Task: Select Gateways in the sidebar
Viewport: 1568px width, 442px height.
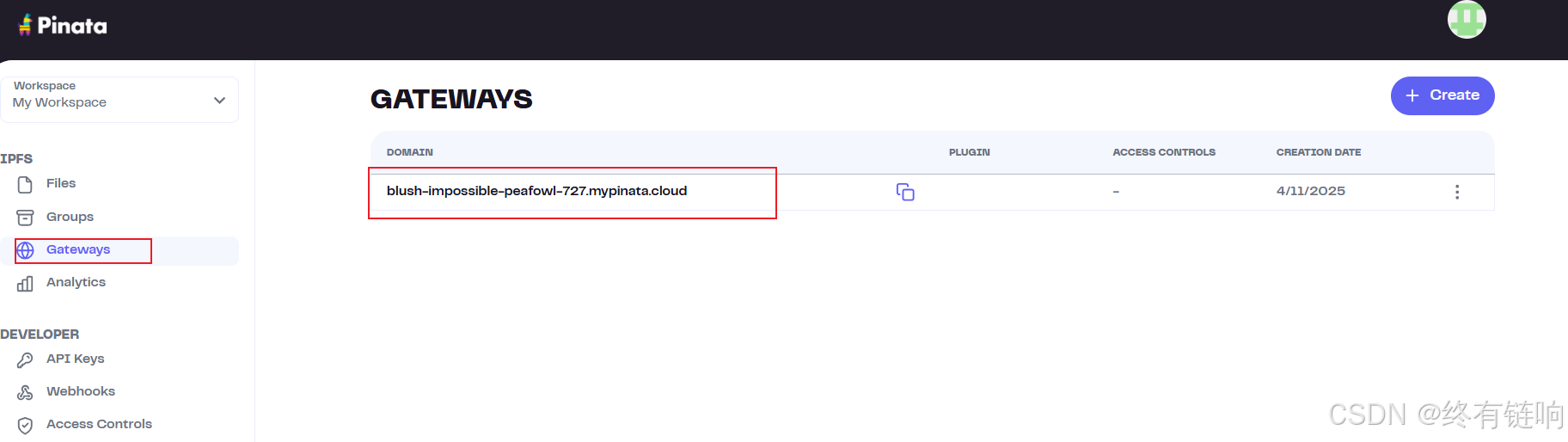Action: click(x=78, y=249)
